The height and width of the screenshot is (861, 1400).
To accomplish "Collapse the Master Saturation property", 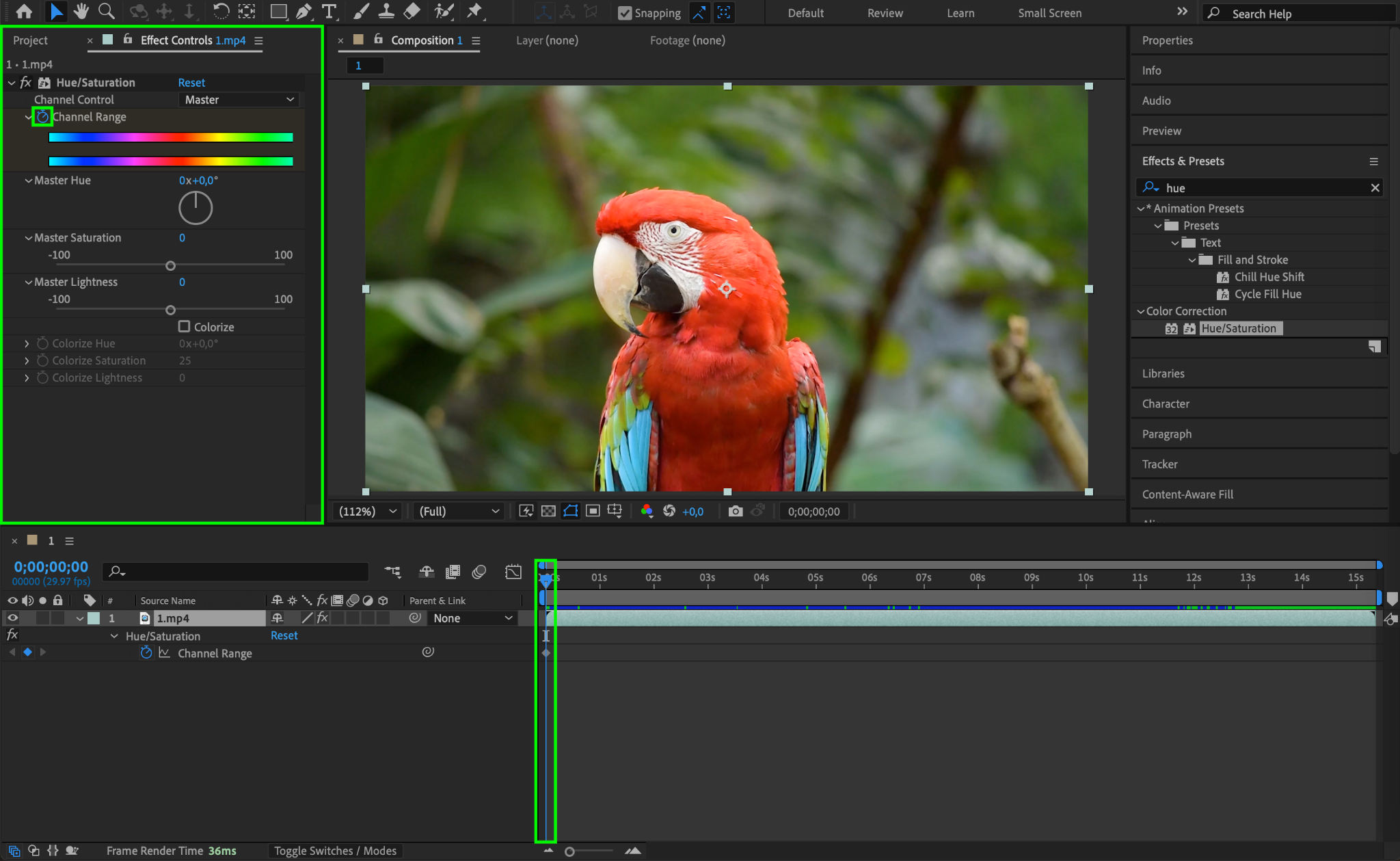I will 28,238.
